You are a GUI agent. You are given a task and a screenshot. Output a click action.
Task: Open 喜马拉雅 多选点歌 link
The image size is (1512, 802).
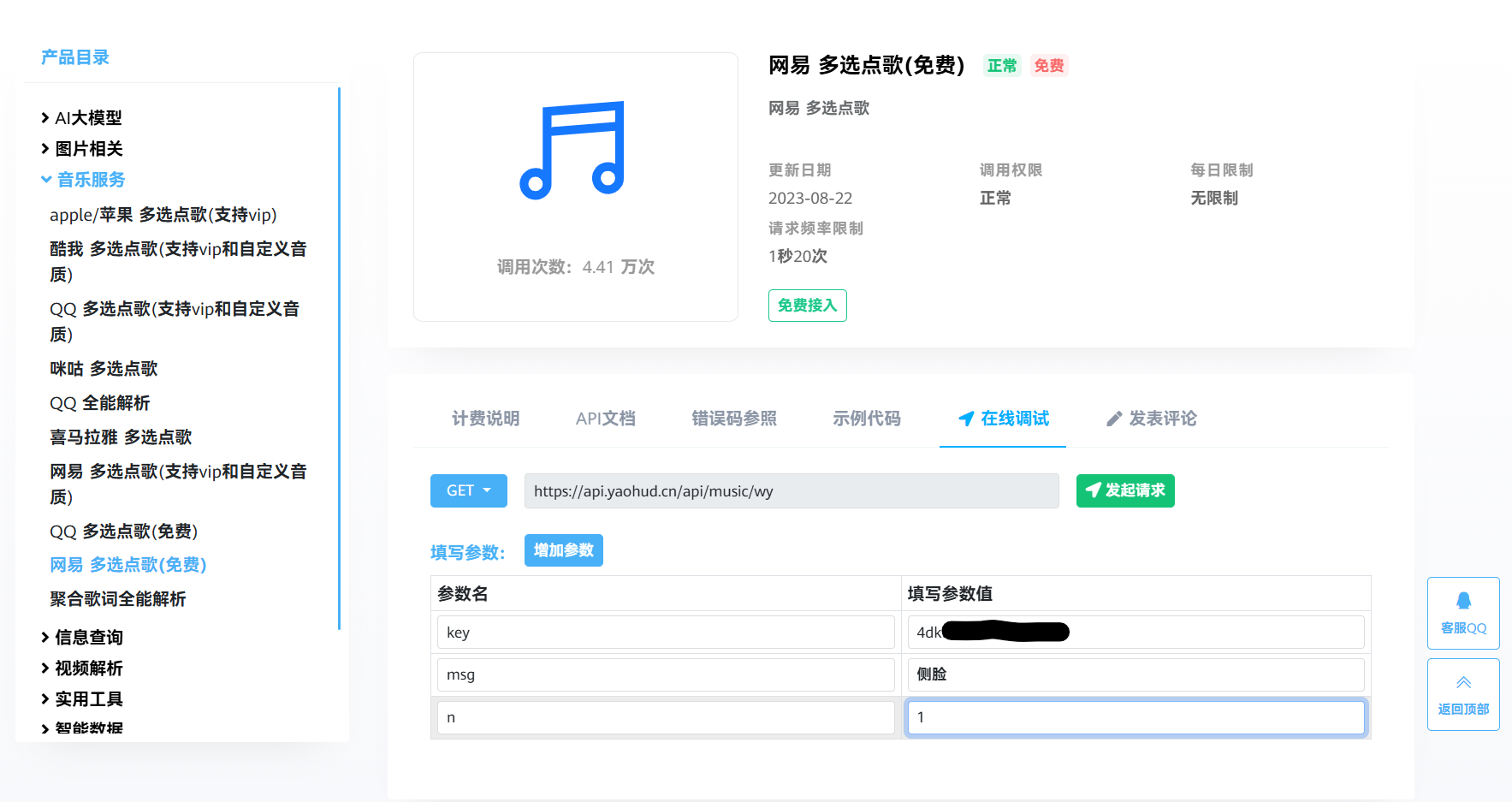[x=121, y=437]
